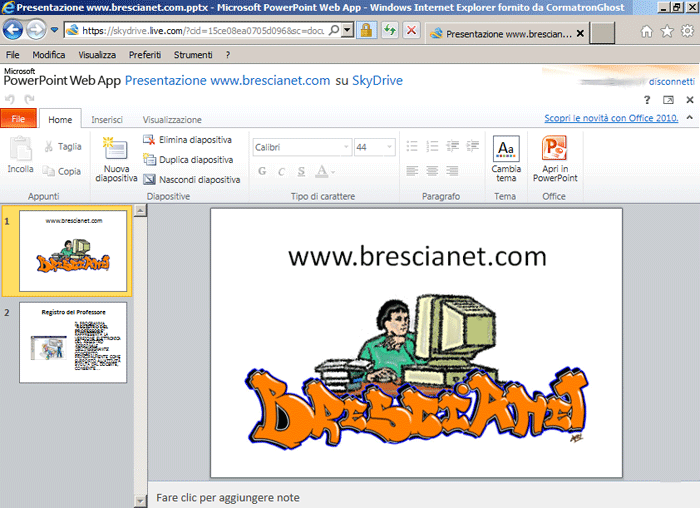This screenshot has height=508, width=700.
Task: Collapse the ribbon with caret arrow
Action: (690, 117)
